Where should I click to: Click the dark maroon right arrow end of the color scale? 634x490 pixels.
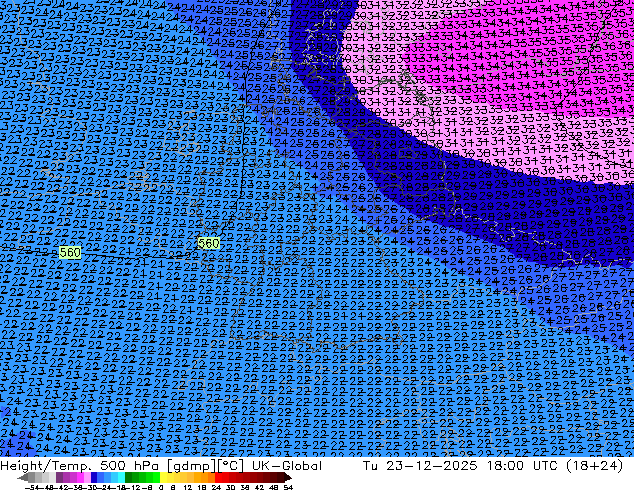click(x=287, y=477)
